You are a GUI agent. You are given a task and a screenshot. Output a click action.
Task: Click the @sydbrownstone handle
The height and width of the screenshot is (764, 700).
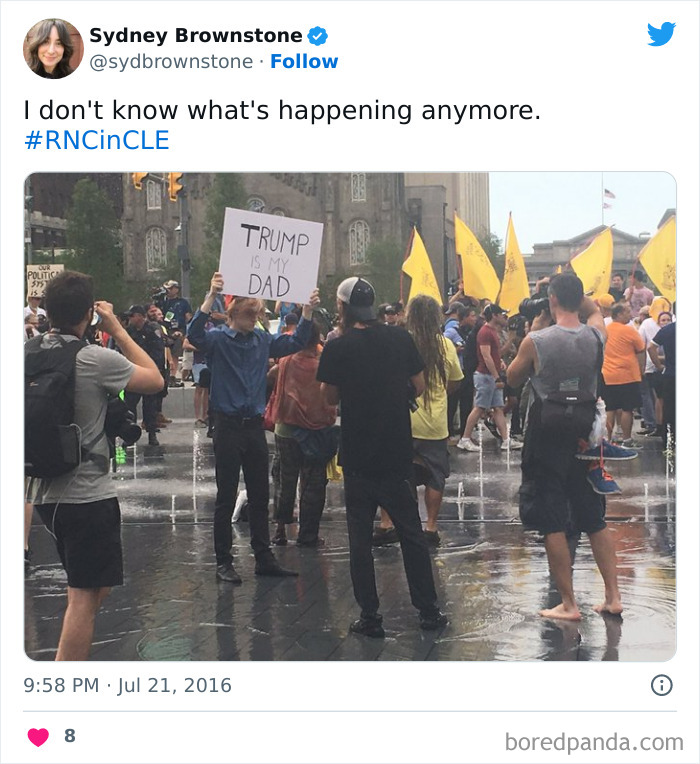(171, 62)
